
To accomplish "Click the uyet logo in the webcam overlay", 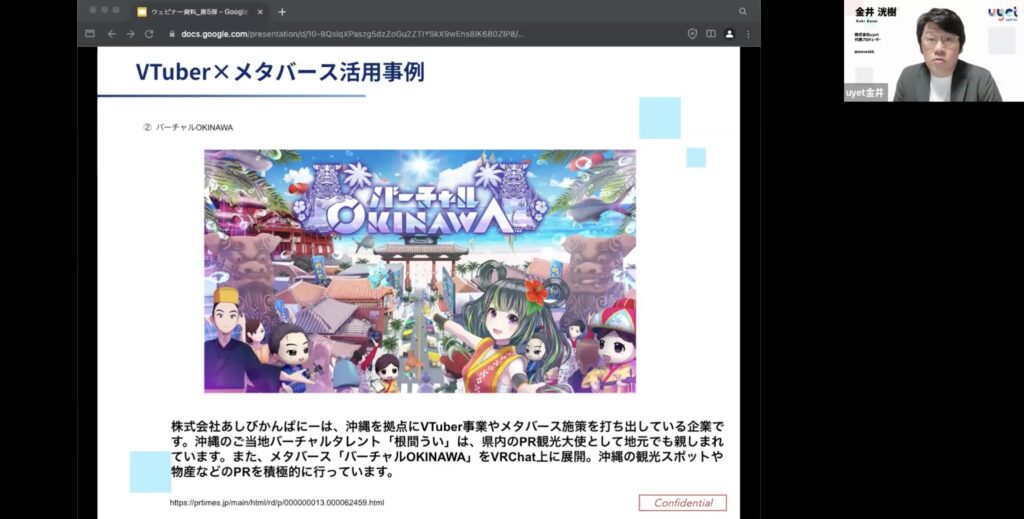I will tap(1004, 14).
